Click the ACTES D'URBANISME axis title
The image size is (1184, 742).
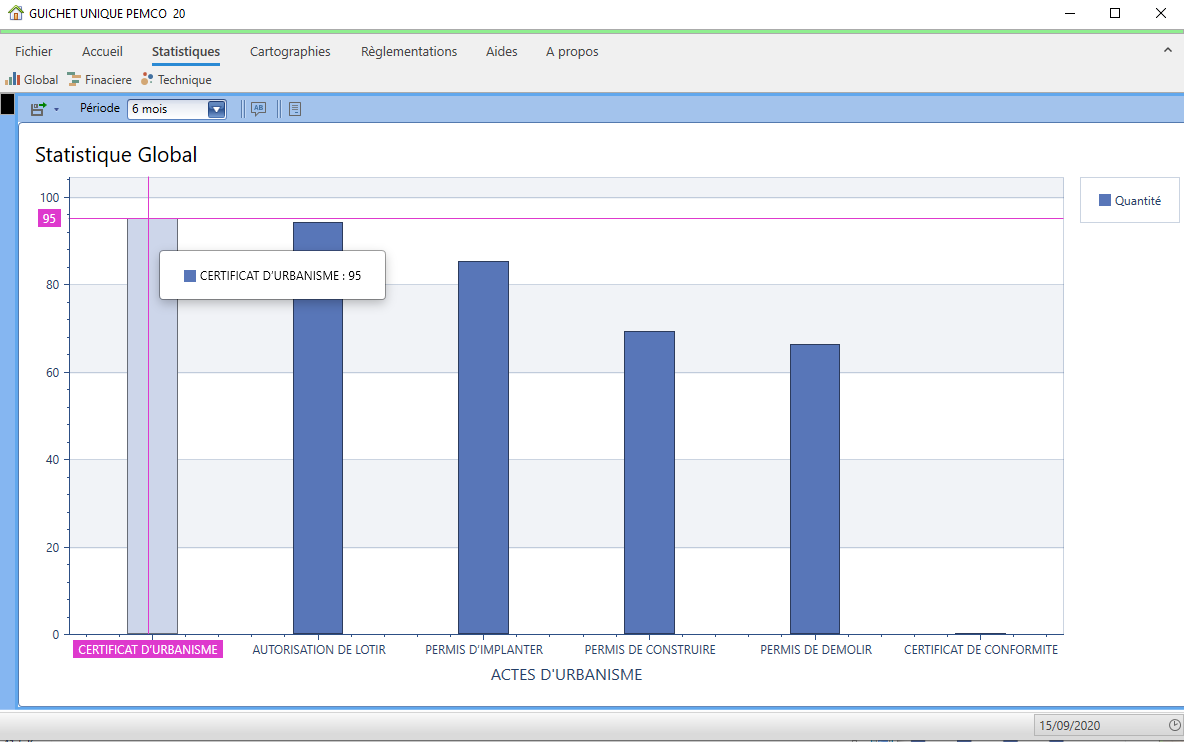tap(566, 675)
